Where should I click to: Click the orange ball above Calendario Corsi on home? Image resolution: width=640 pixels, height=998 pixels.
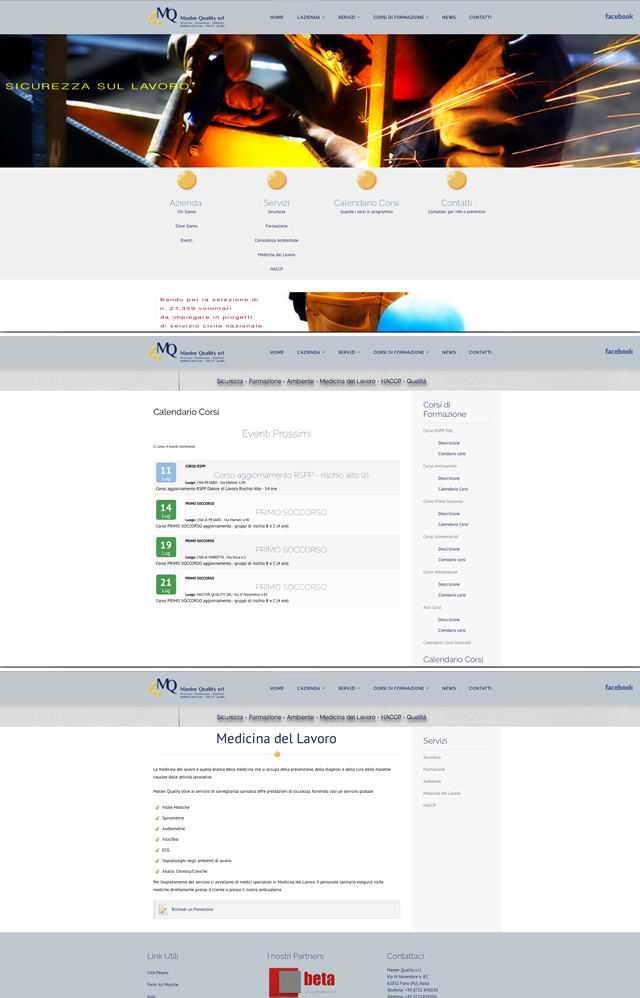pos(366,180)
